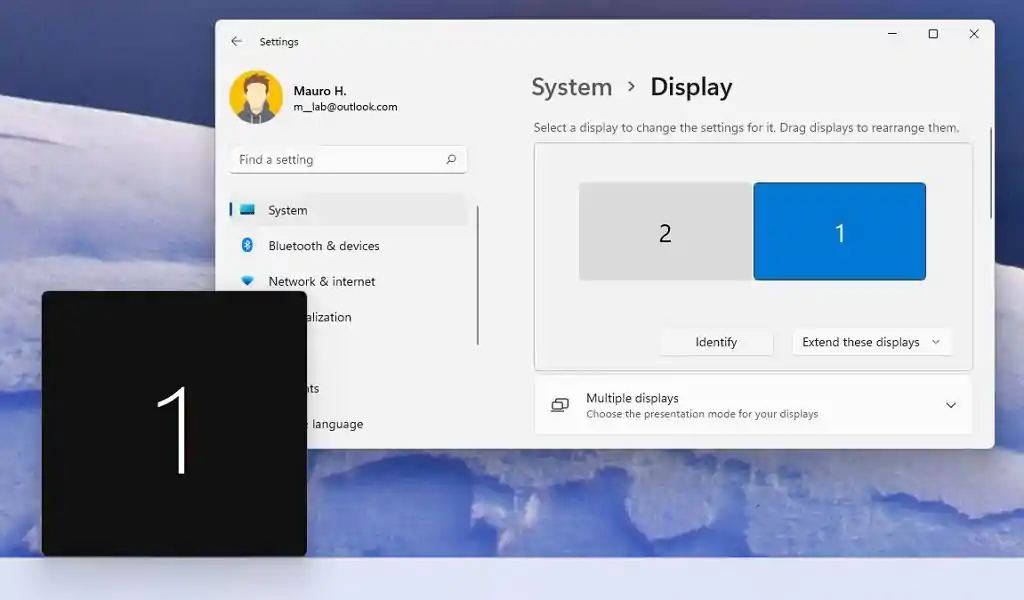1024x600 pixels.
Task: Click the back arrow in Settings header
Action: [x=236, y=42]
